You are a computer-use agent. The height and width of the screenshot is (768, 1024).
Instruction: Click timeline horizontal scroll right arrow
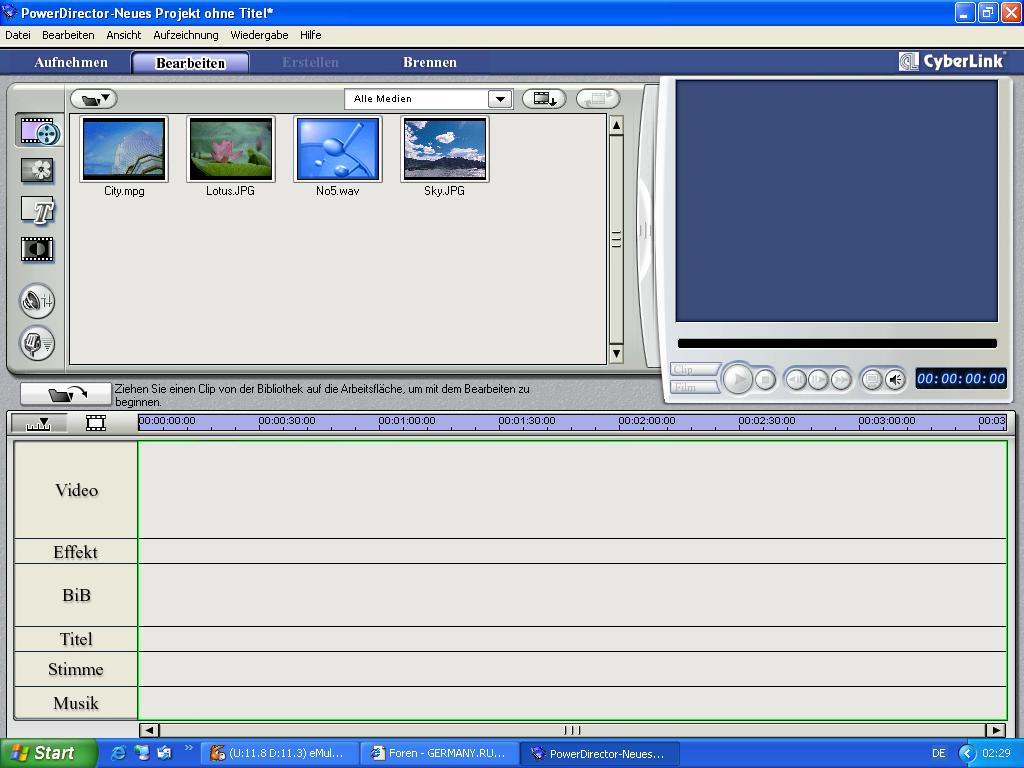[996, 730]
